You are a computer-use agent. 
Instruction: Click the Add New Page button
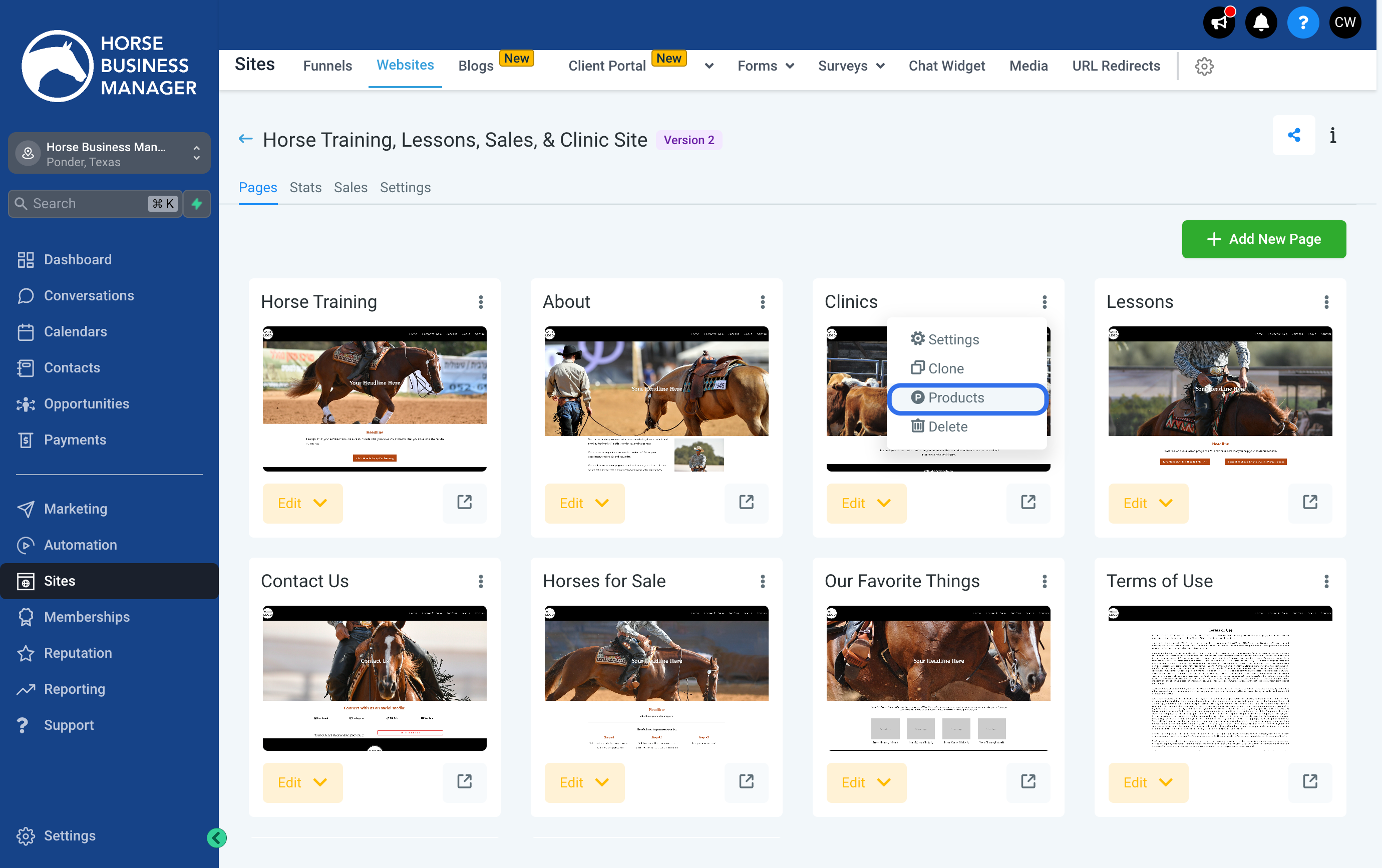click(1263, 239)
